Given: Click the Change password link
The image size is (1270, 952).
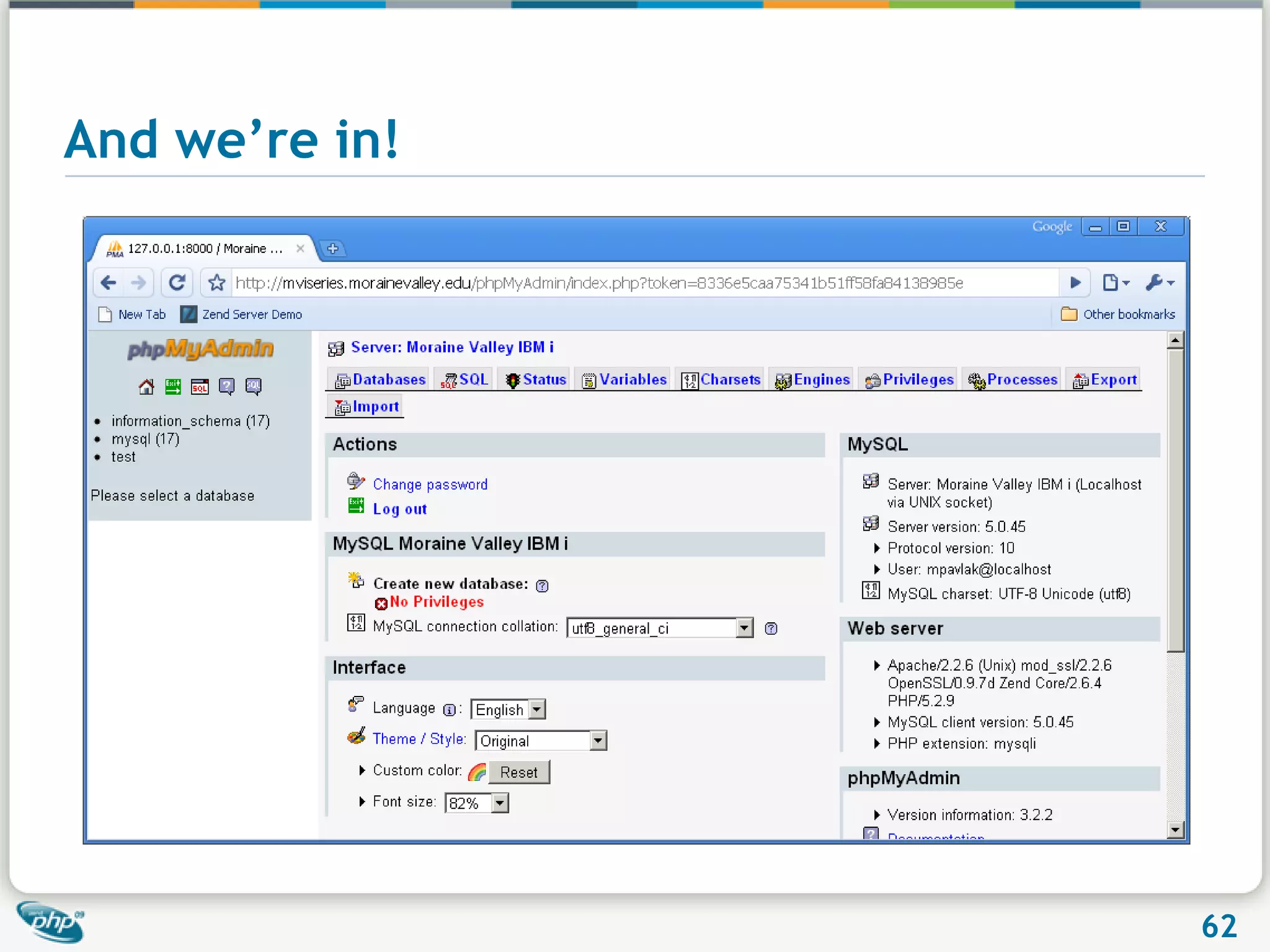Looking at the screenshot, I should [x=430, y=485].
